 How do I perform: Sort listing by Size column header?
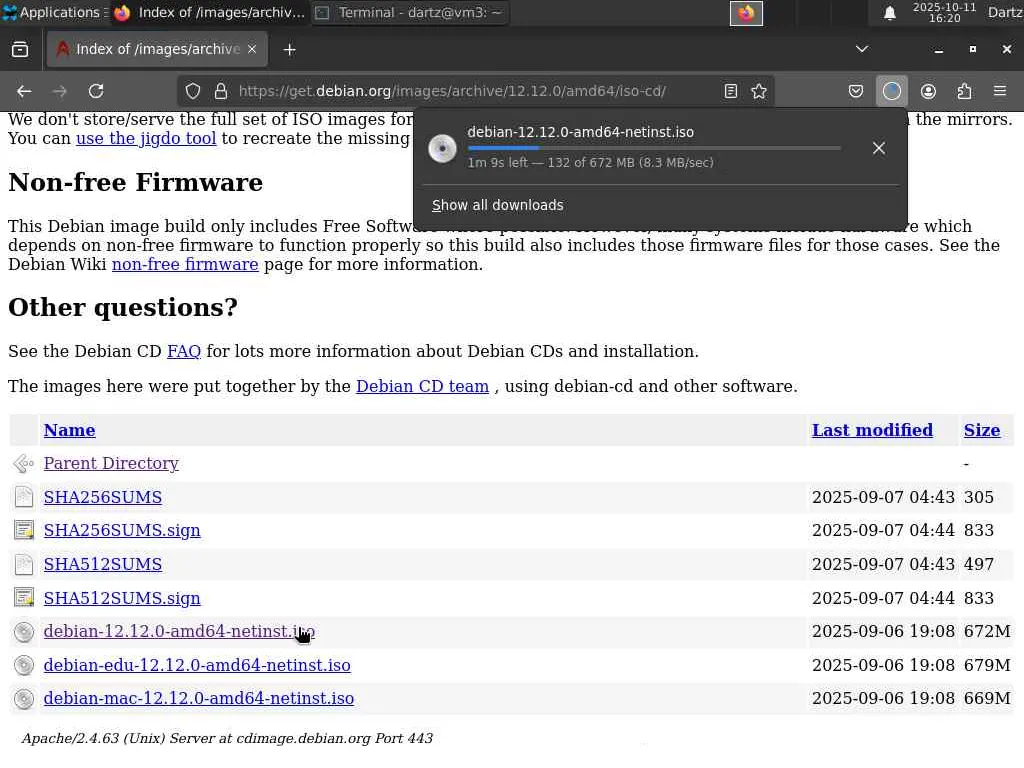point(981,430)
